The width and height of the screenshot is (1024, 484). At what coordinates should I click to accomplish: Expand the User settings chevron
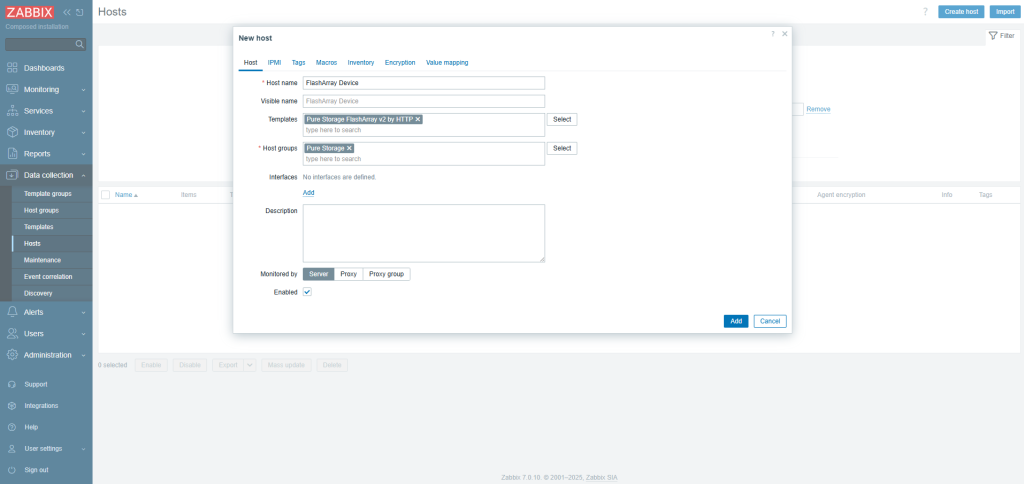[x=83, y=449]
